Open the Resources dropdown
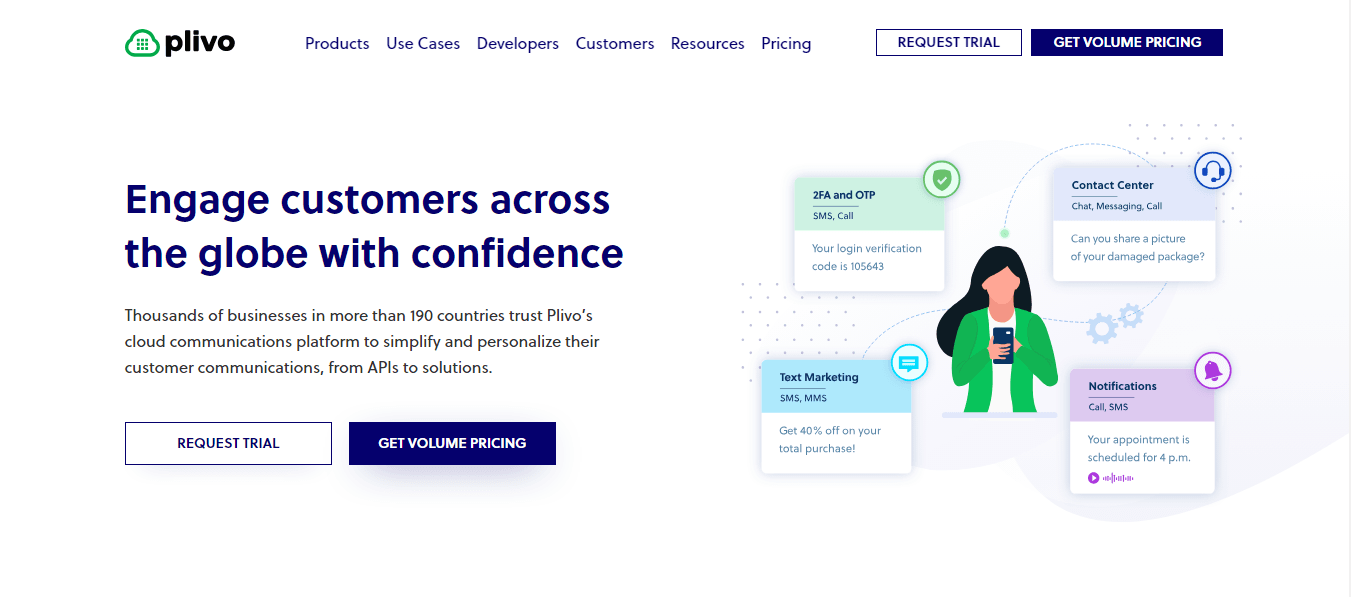This screenshot has height=597, width=1351. pos(707,43)
